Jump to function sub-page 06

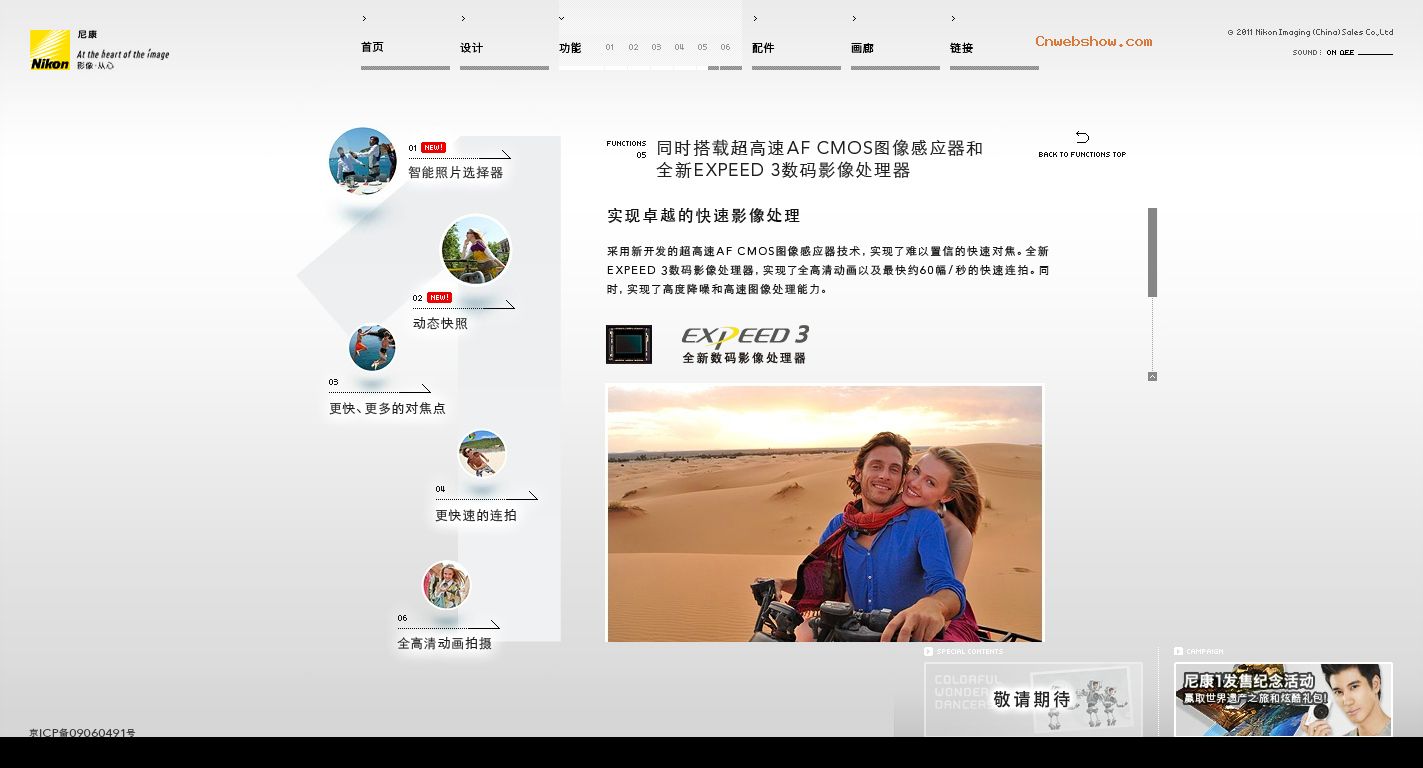click(x=725, y=47)
